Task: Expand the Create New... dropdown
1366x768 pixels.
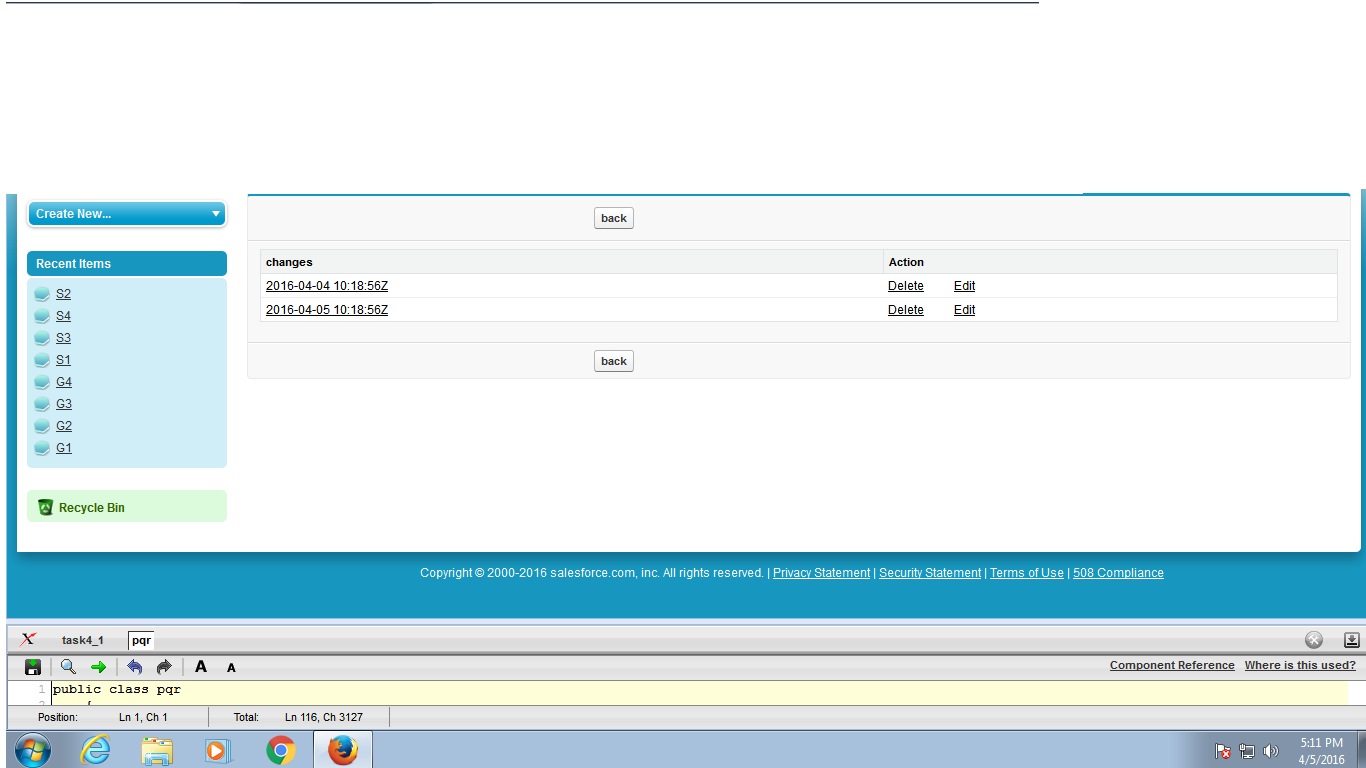Action: [x=127, y=214]
